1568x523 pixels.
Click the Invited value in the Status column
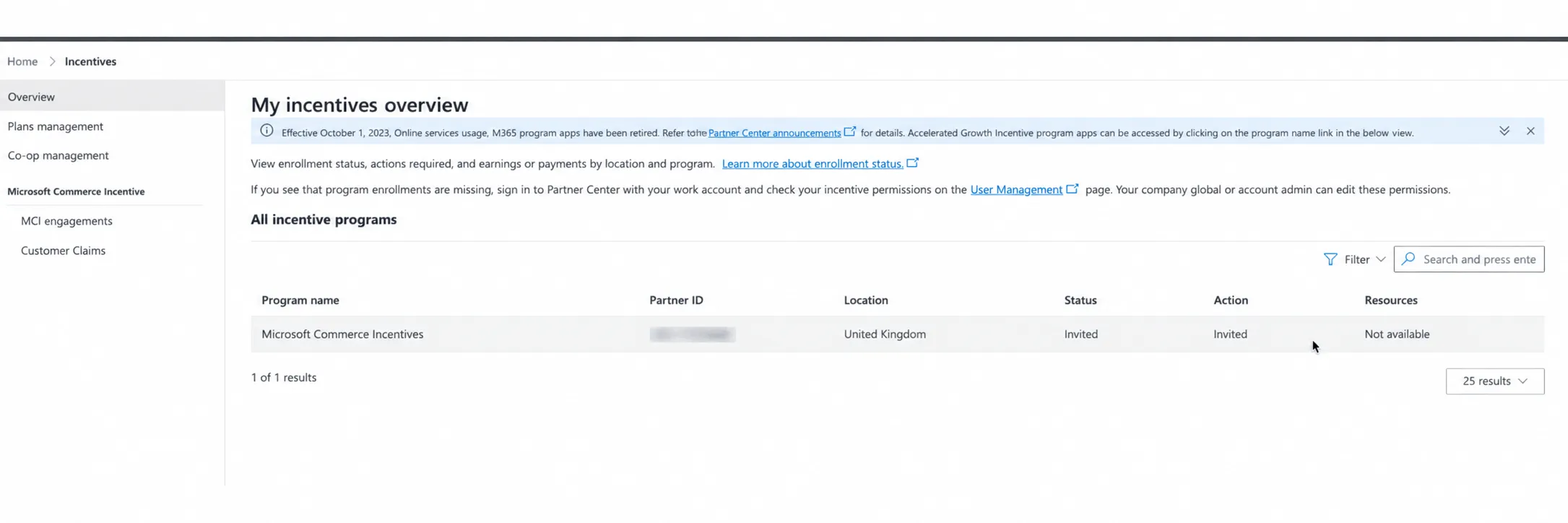[x=1081, y=334]
